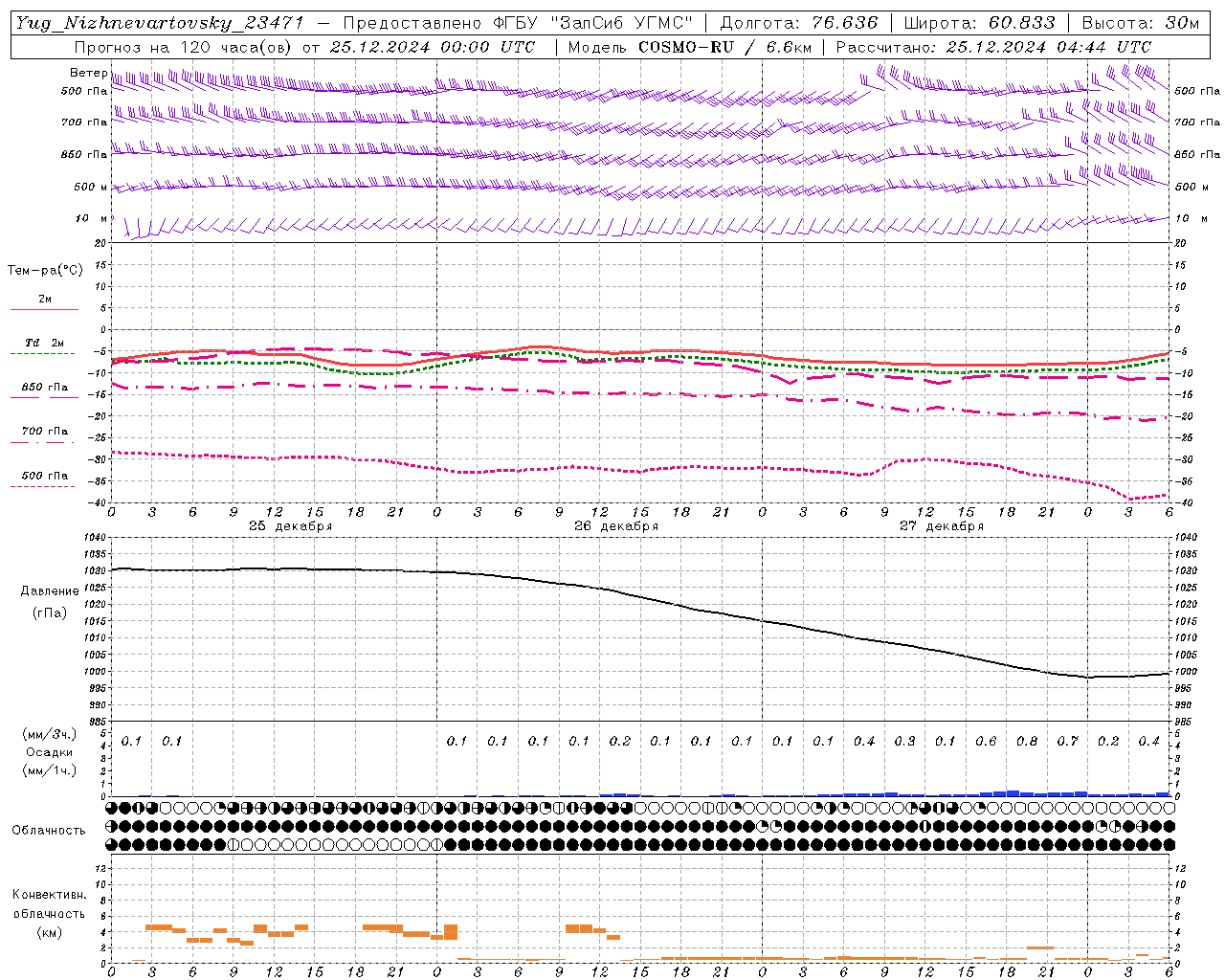Click the '(км)' unit under convective cloudiness

(x=49, y=932)
